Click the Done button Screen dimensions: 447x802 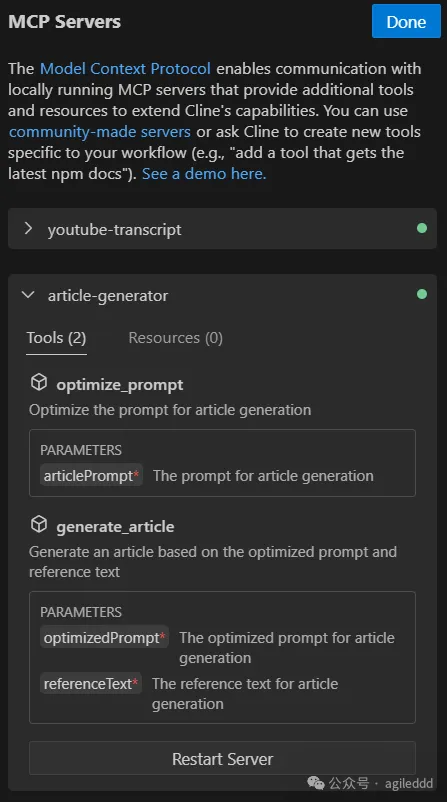pyautogui.click(x=406, y=21)
